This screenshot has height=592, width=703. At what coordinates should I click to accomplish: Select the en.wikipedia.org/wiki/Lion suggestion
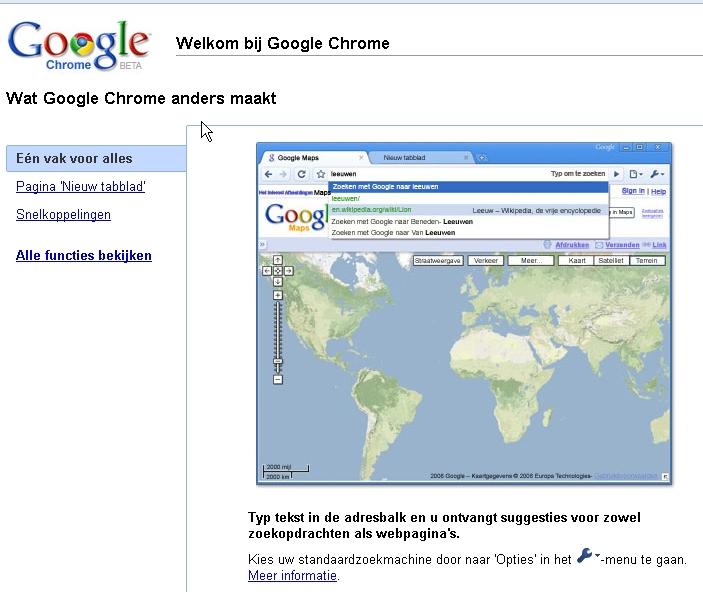(x=469, y=210)
